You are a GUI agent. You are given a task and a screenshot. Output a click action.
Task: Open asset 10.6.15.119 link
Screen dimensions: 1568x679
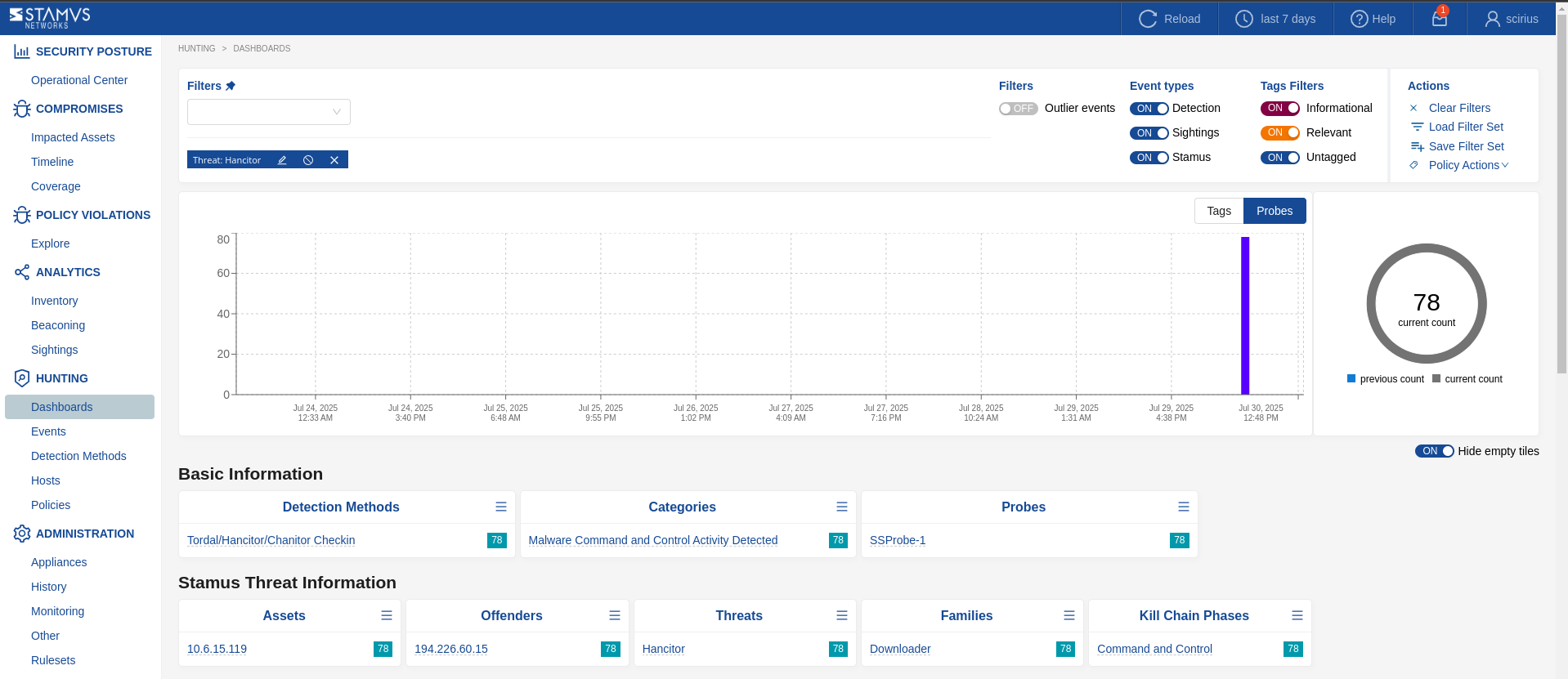point(217,649)
